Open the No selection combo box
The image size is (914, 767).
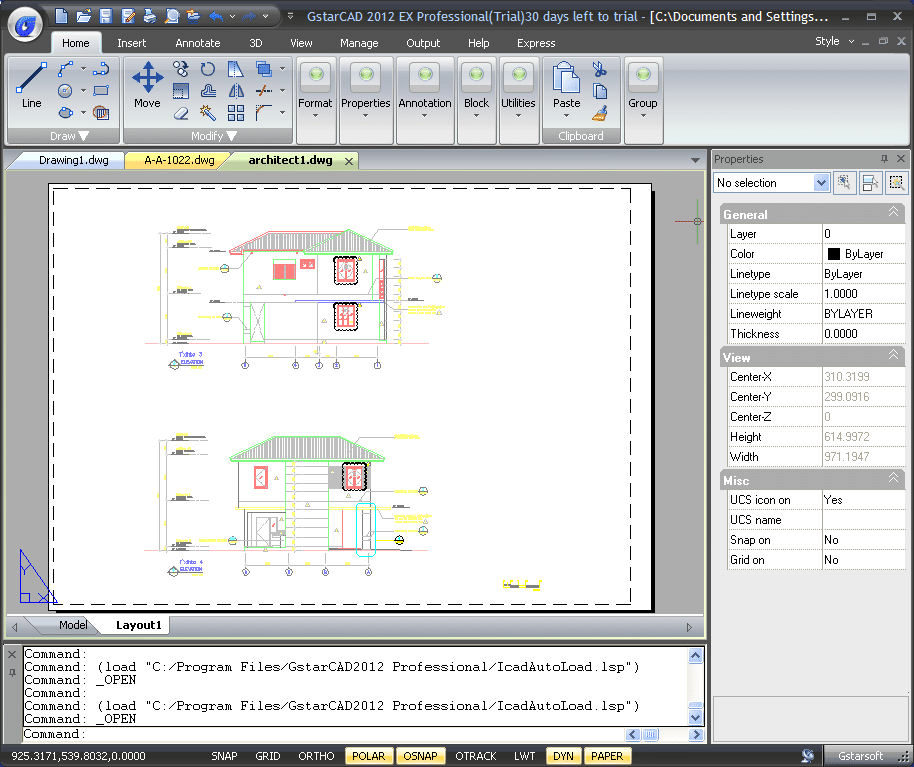[771, 183]
